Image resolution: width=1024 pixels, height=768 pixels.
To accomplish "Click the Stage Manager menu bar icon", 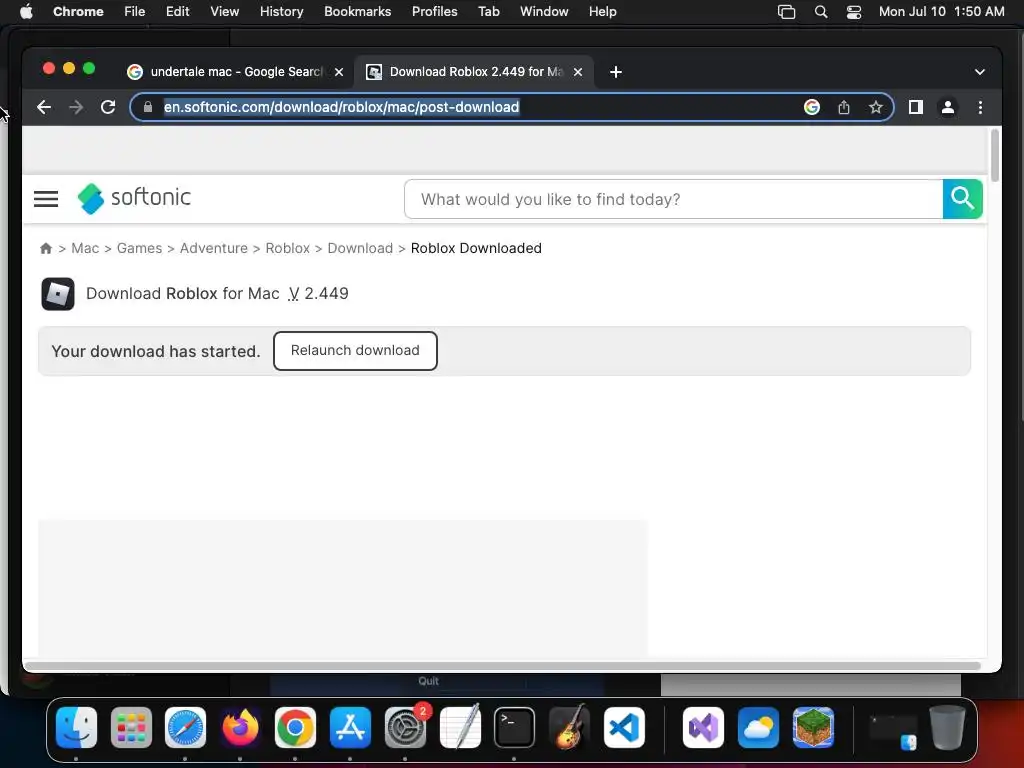I will [x=786, y=12].
